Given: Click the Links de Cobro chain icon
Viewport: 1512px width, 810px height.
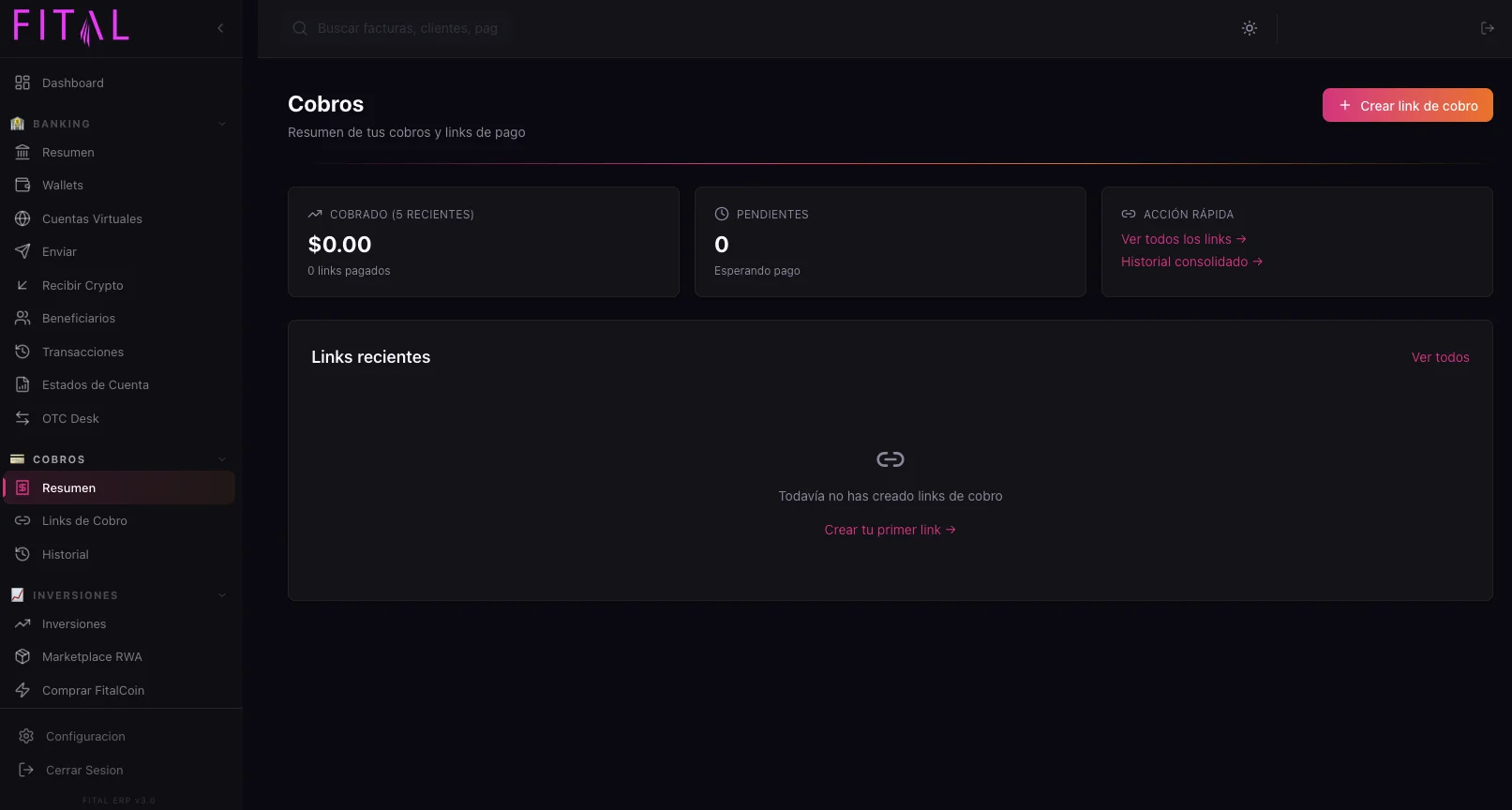Looking at the screenshot, I should pyautogui.click(x=22, y=520).
